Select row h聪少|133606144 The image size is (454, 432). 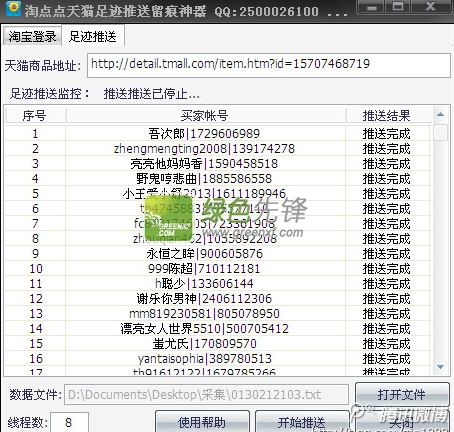(x=218, y=284)
